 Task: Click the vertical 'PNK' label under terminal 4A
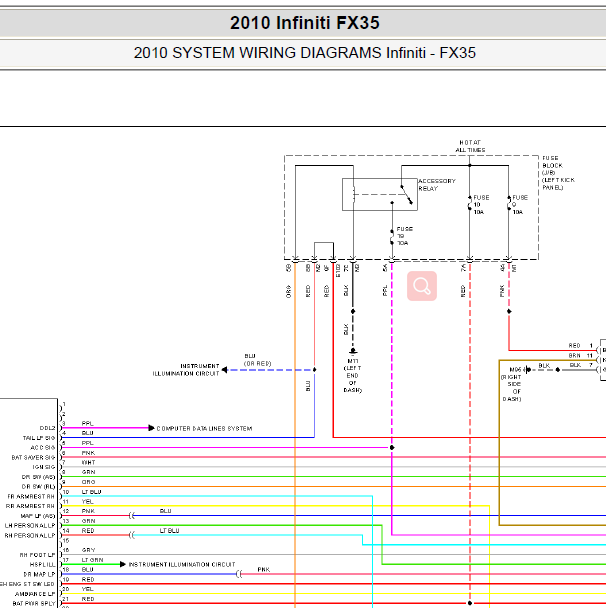[502, 291]
